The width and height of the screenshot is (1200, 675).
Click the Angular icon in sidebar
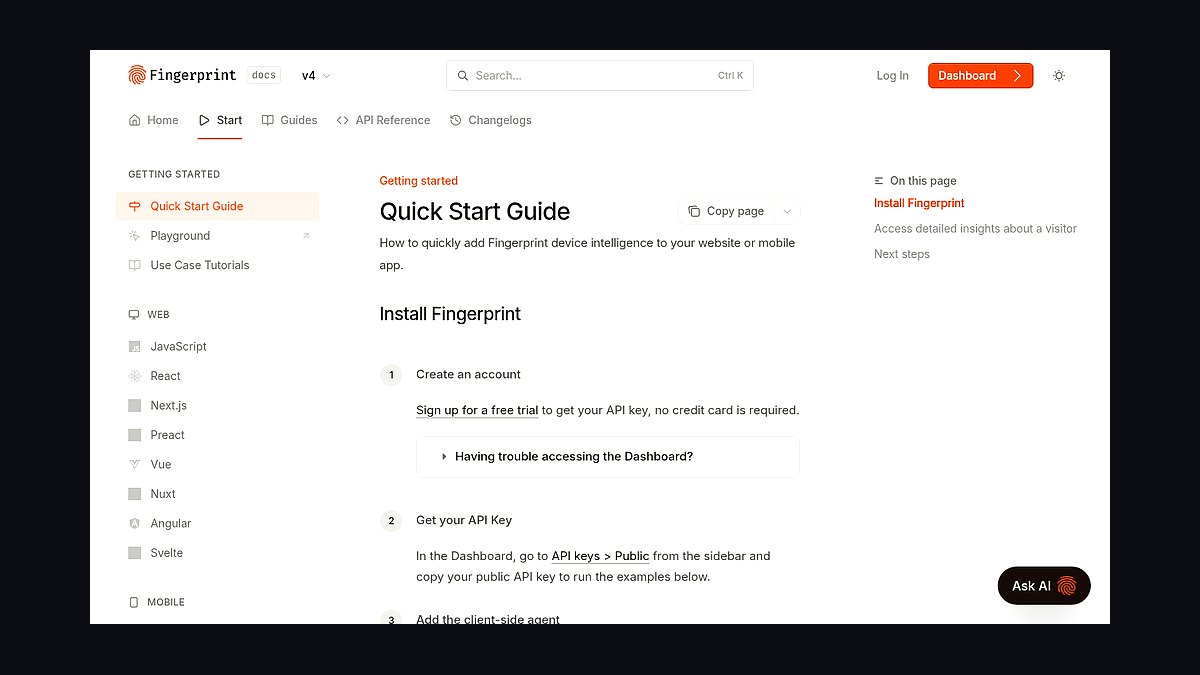click(x=134, y=524)
